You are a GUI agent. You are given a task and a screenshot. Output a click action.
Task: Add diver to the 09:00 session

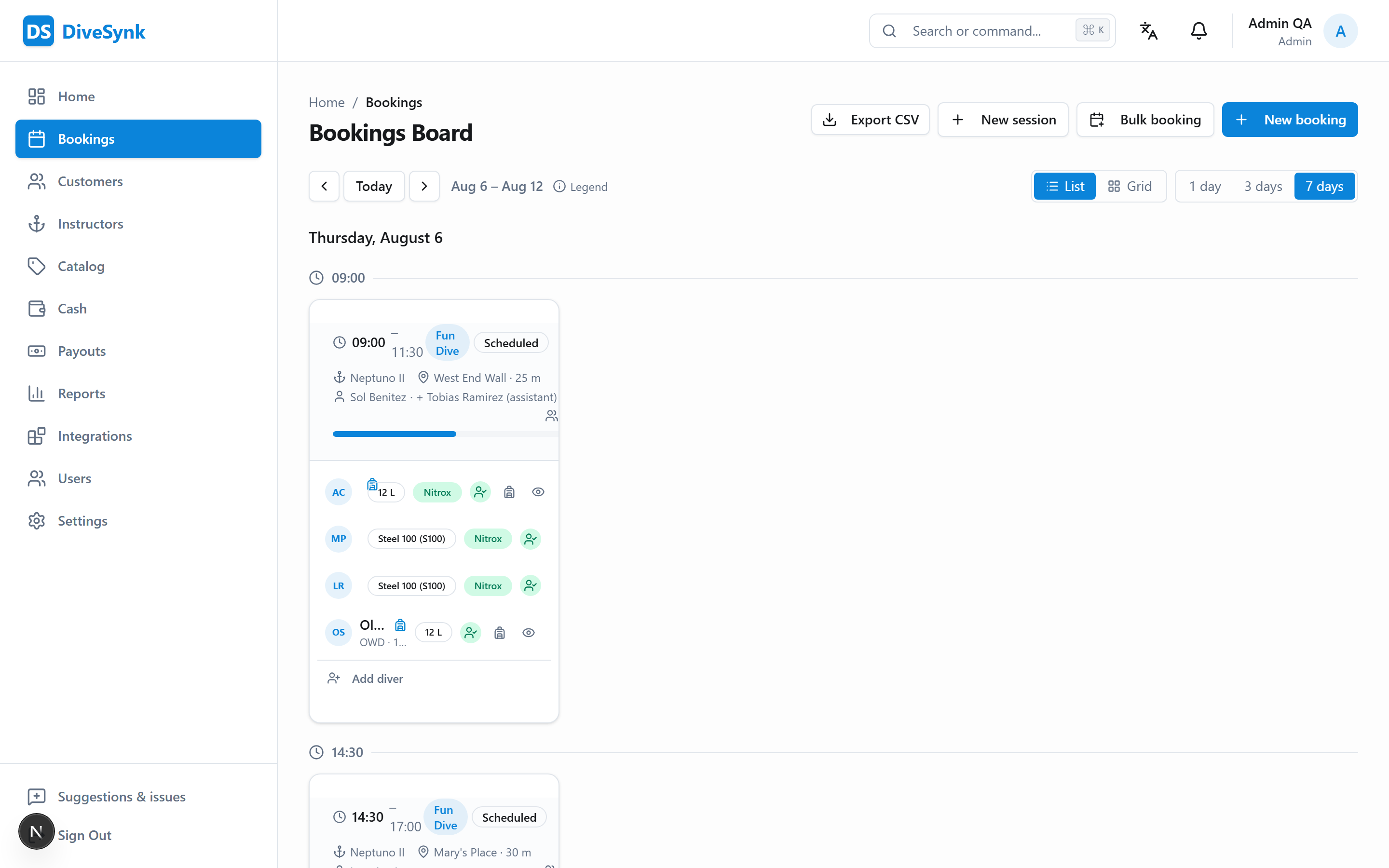[x=366, y=678]
